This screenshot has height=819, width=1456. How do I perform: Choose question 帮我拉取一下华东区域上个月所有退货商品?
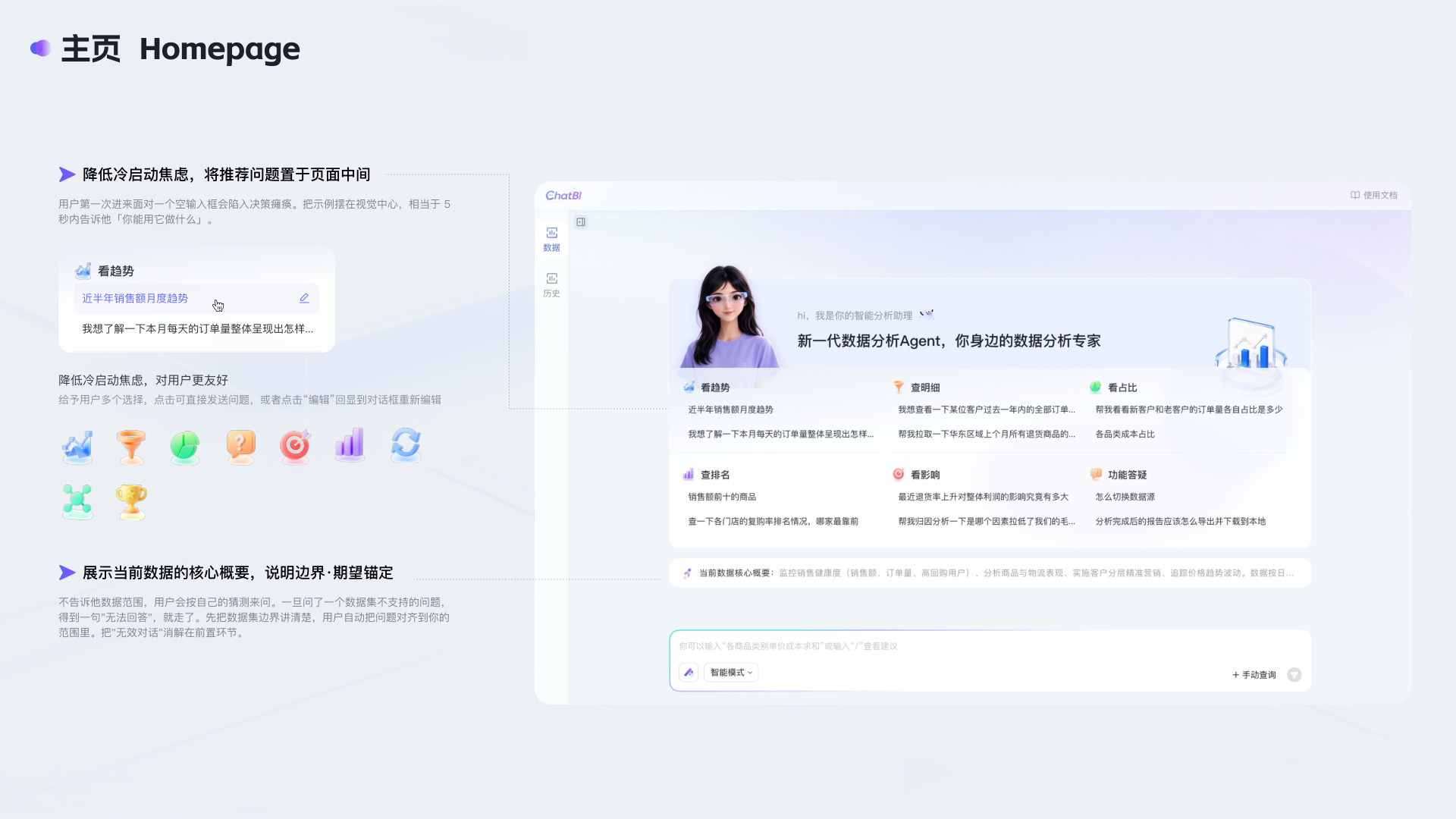(987, 435)
